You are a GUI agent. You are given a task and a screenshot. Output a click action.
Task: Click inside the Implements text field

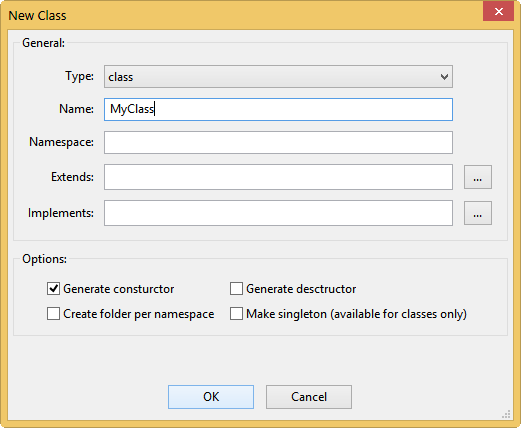click(278, 213)
